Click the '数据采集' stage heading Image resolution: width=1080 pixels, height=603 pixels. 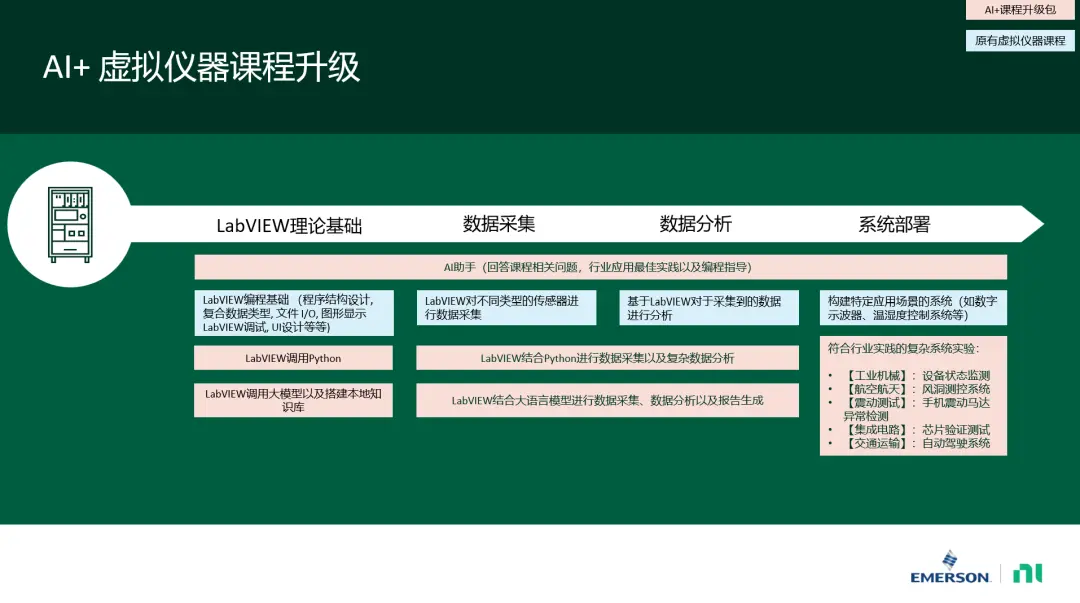[x=499, y=224]
